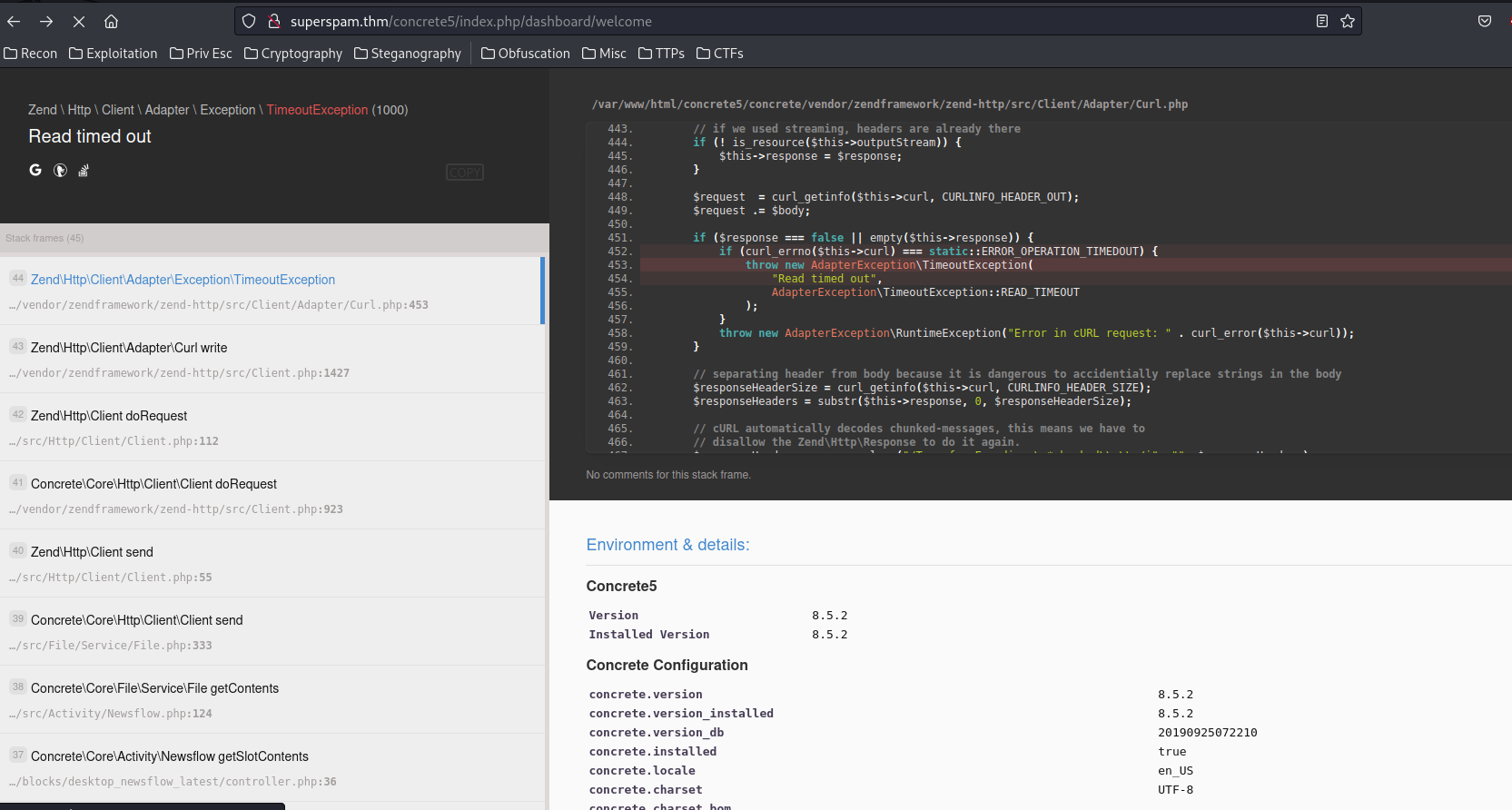Click the Concrete5 section heading
Image resolution: width=1512 pixels, height=810 pixels.
[622, 587]
